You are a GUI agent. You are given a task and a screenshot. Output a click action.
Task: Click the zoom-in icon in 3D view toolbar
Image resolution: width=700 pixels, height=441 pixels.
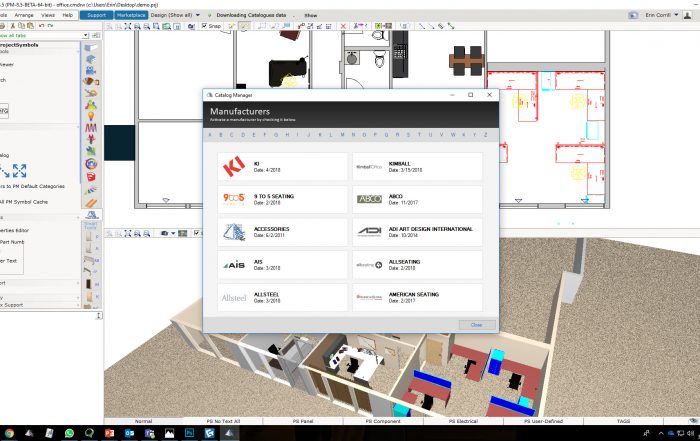[x=137, y=233]
